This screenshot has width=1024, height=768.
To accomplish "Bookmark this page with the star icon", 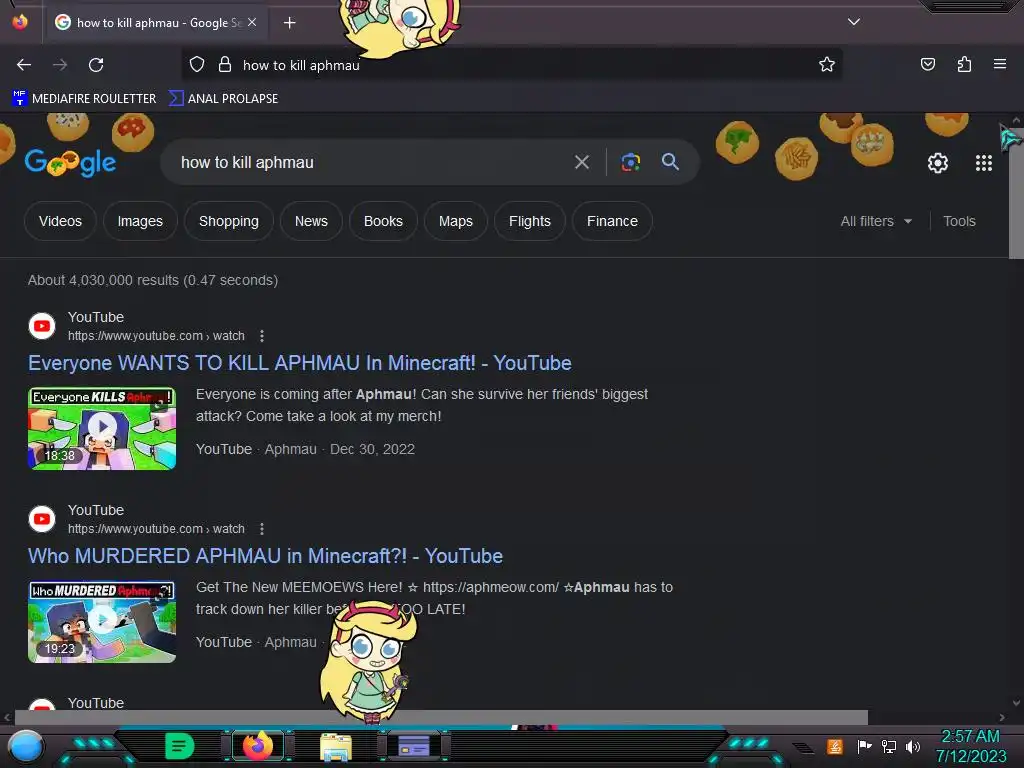I will tap(827, 64).
